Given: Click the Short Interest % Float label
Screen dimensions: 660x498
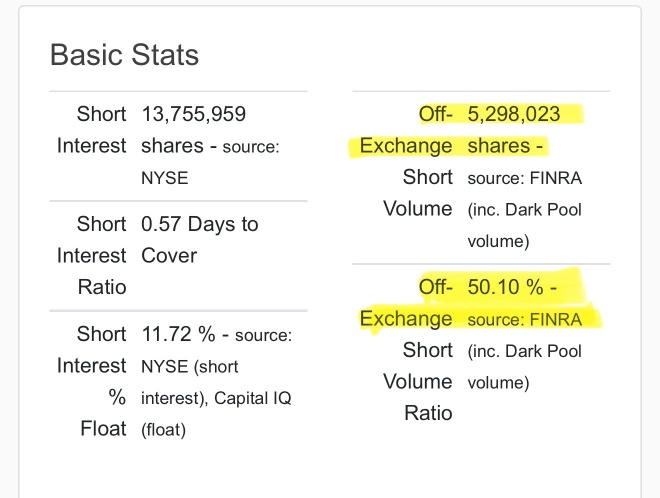Looking at the screenshot, I should coord(91,381).
